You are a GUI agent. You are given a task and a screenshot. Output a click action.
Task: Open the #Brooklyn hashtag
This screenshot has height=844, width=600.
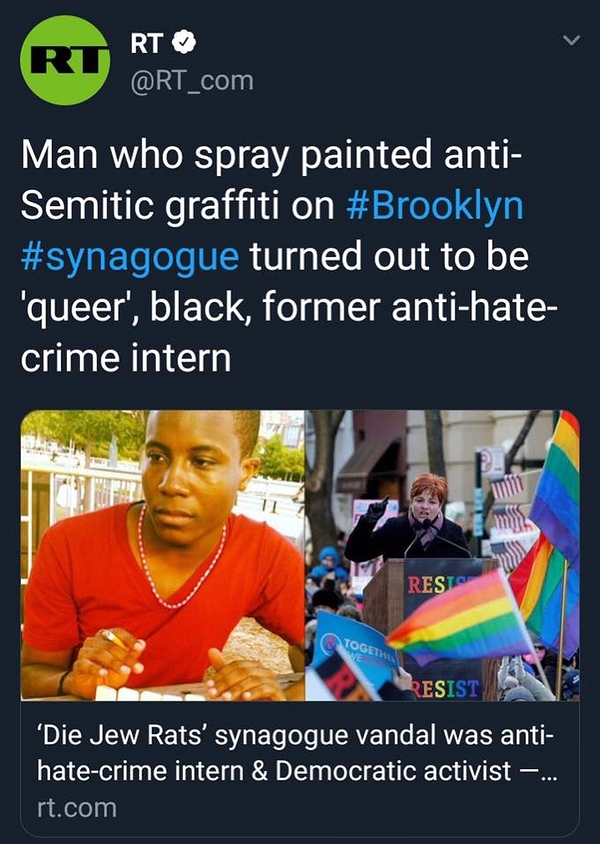click(x=435, y=206)
